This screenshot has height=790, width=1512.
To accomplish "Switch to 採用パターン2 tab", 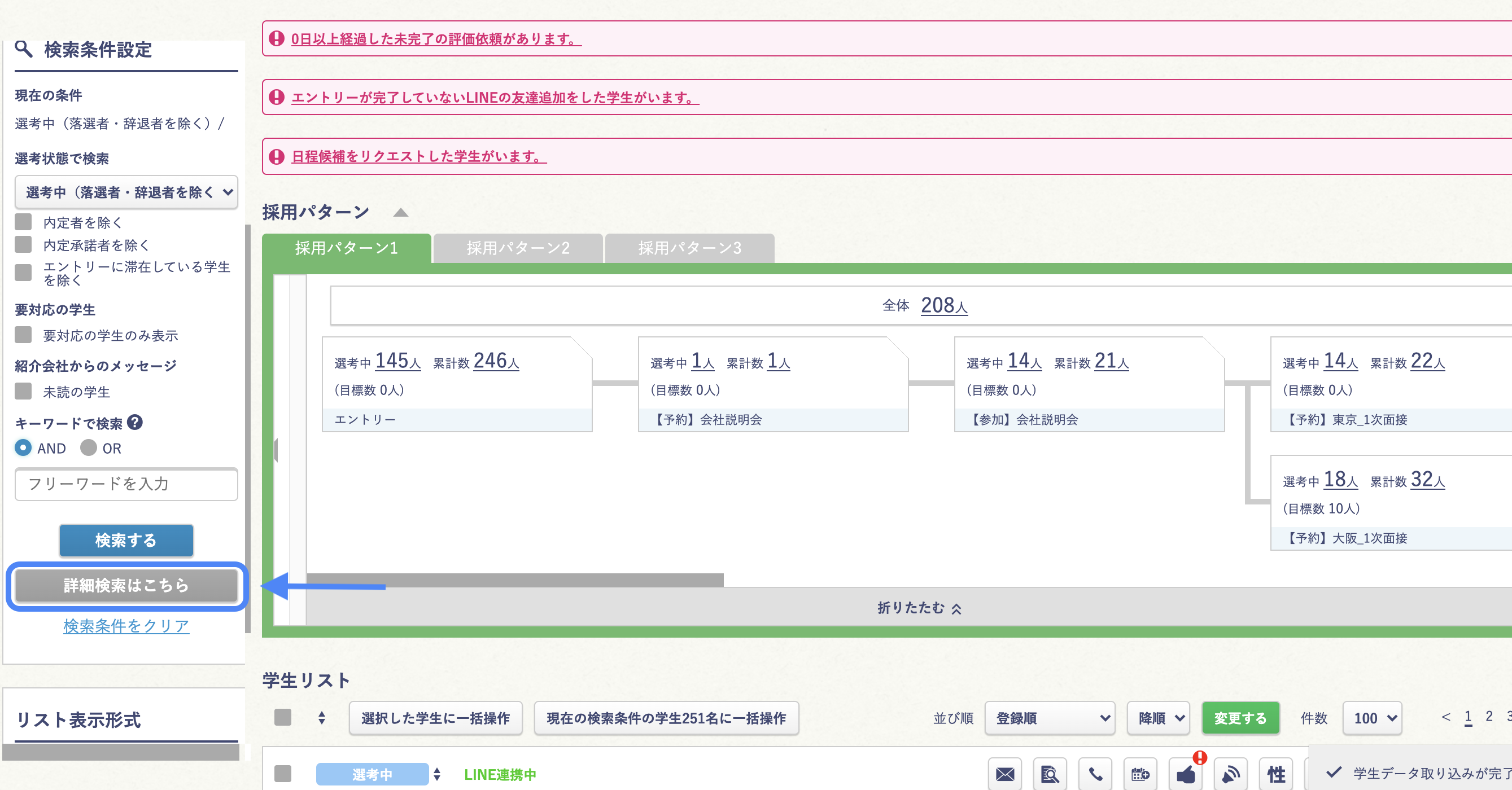I will click(518, 248).
